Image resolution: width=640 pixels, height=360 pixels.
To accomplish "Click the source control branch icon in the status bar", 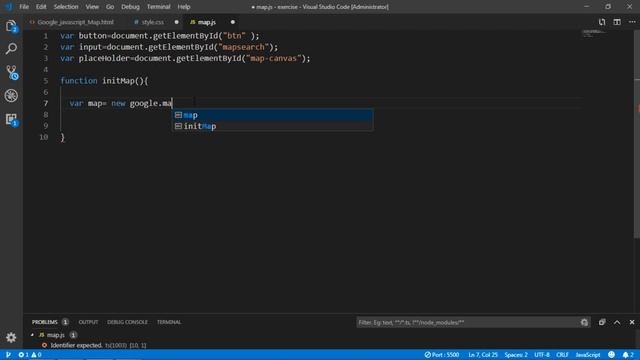I will tap(8, 355).
